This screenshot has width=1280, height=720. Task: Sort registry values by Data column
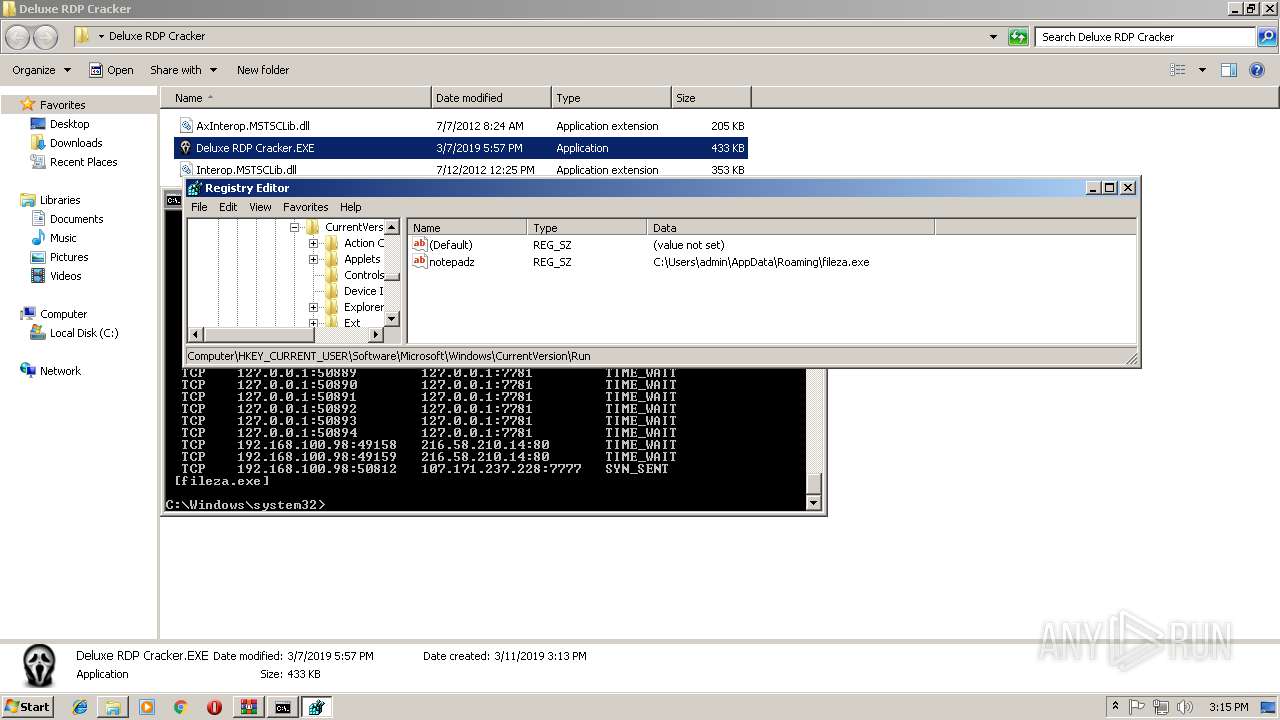(x=790, y=228)
